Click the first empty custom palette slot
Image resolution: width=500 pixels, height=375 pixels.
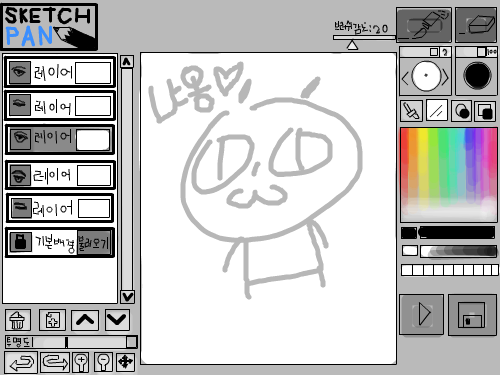pyautogui.click(x=407, y=270)
